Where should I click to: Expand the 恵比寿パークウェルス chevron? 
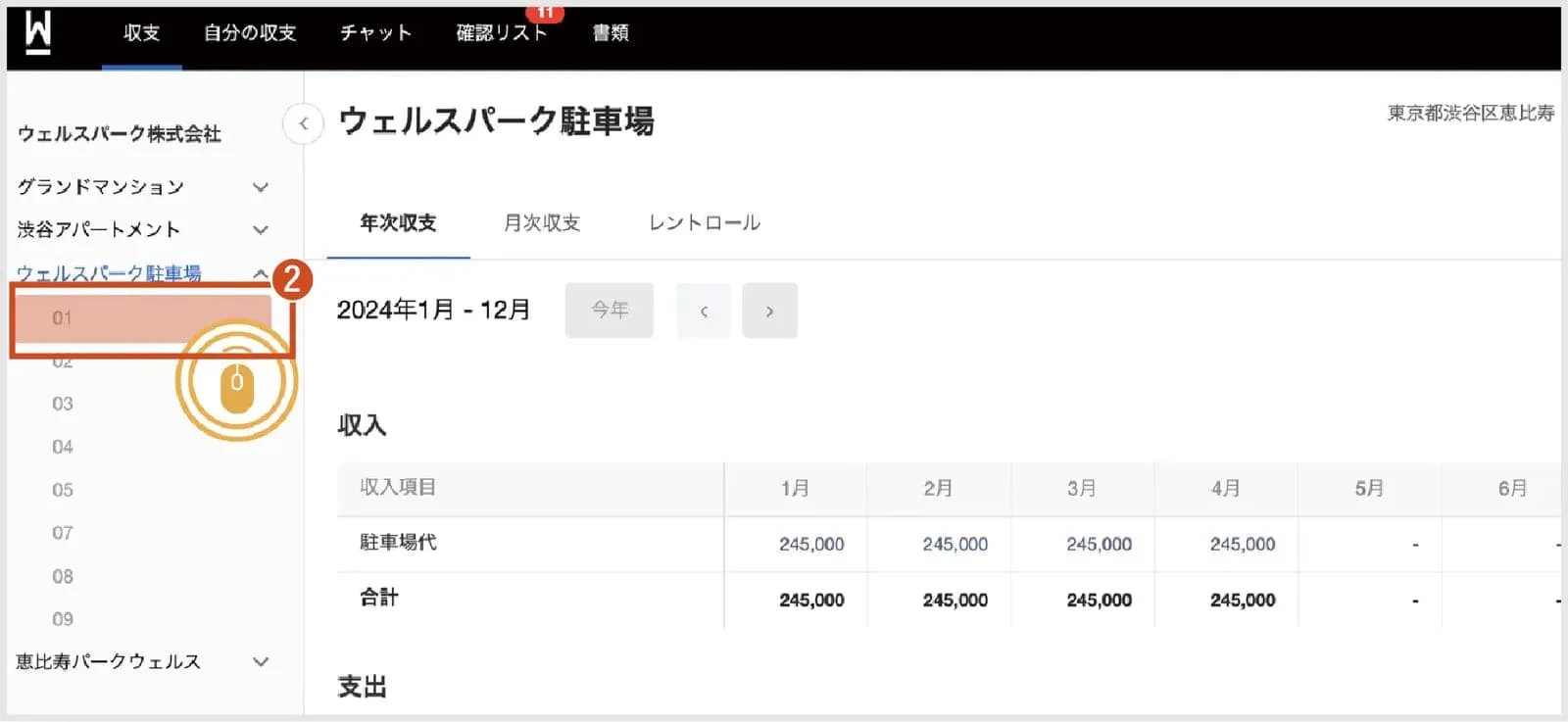click(x=261, y=662)
